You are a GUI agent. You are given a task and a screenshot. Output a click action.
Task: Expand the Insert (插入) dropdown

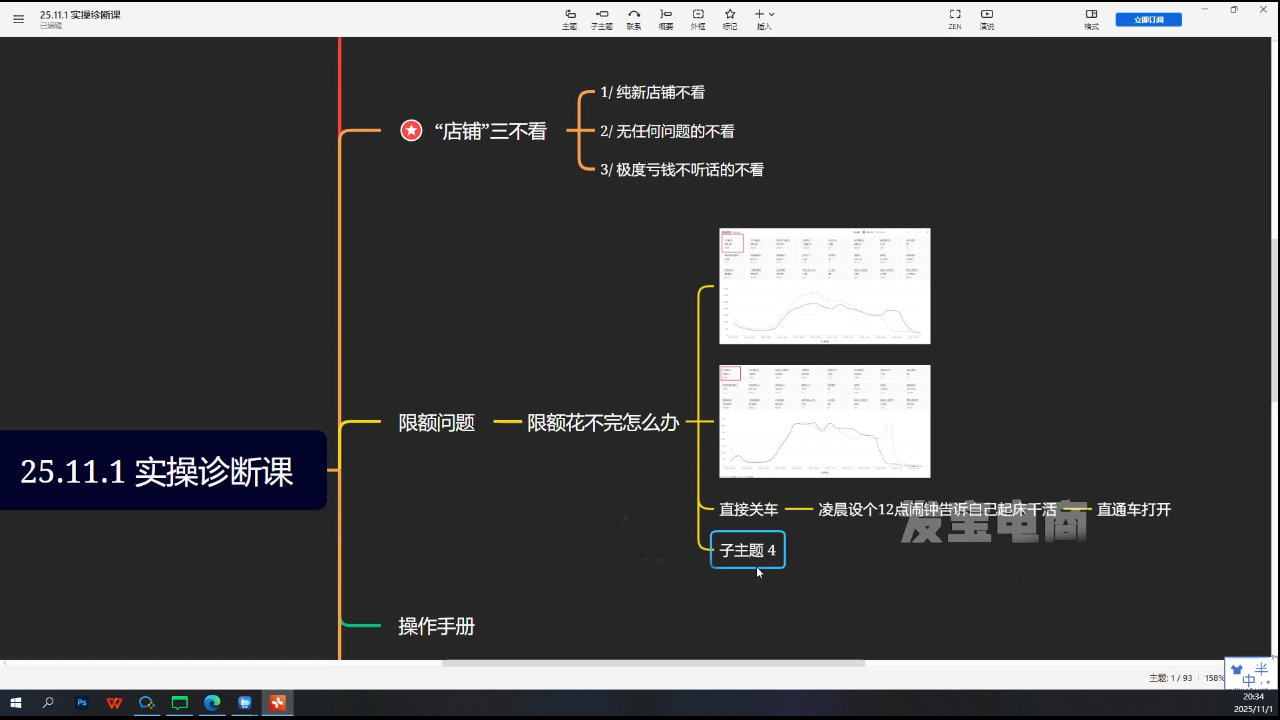(x=764, y=19)
